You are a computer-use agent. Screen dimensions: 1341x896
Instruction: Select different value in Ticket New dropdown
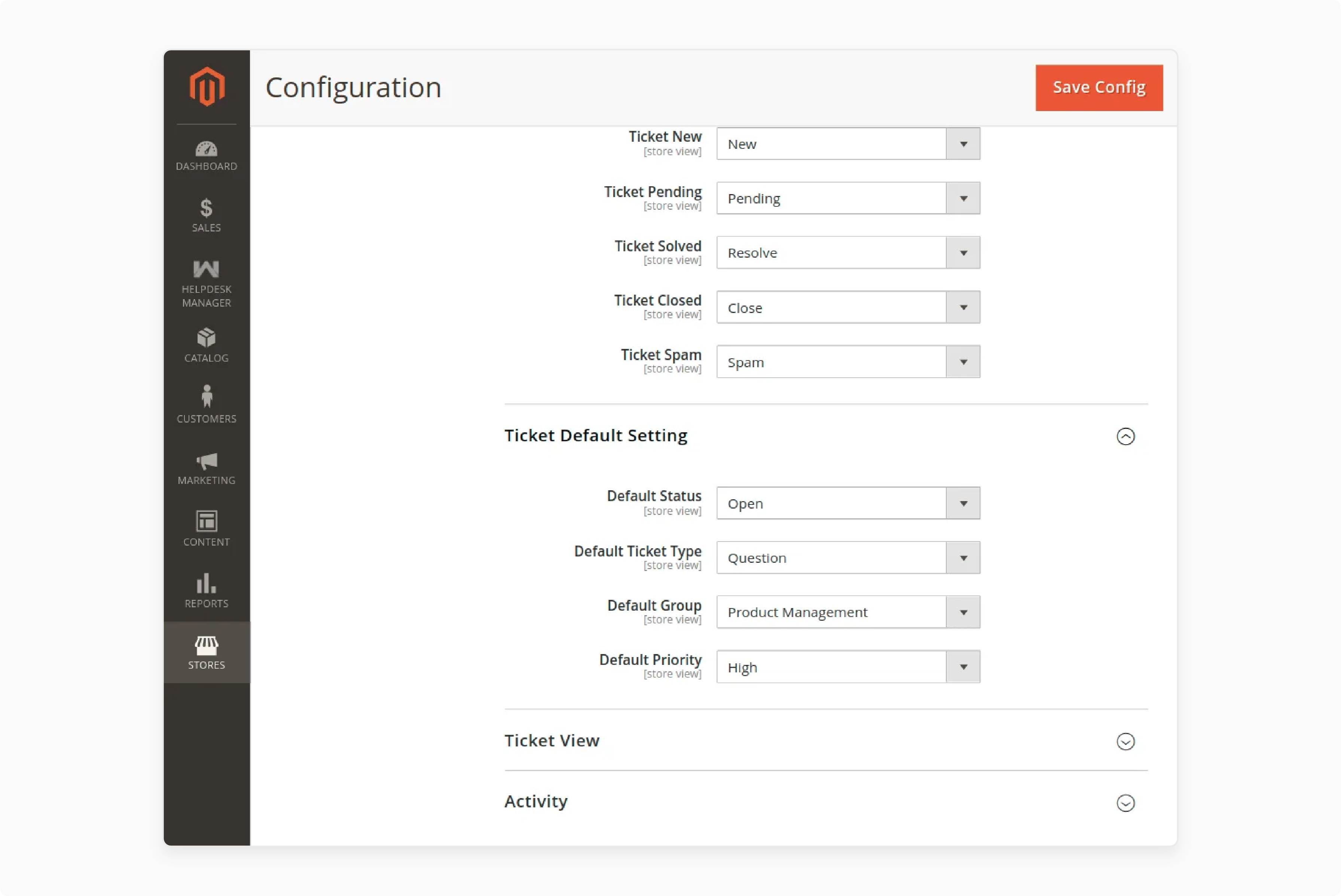962,143
